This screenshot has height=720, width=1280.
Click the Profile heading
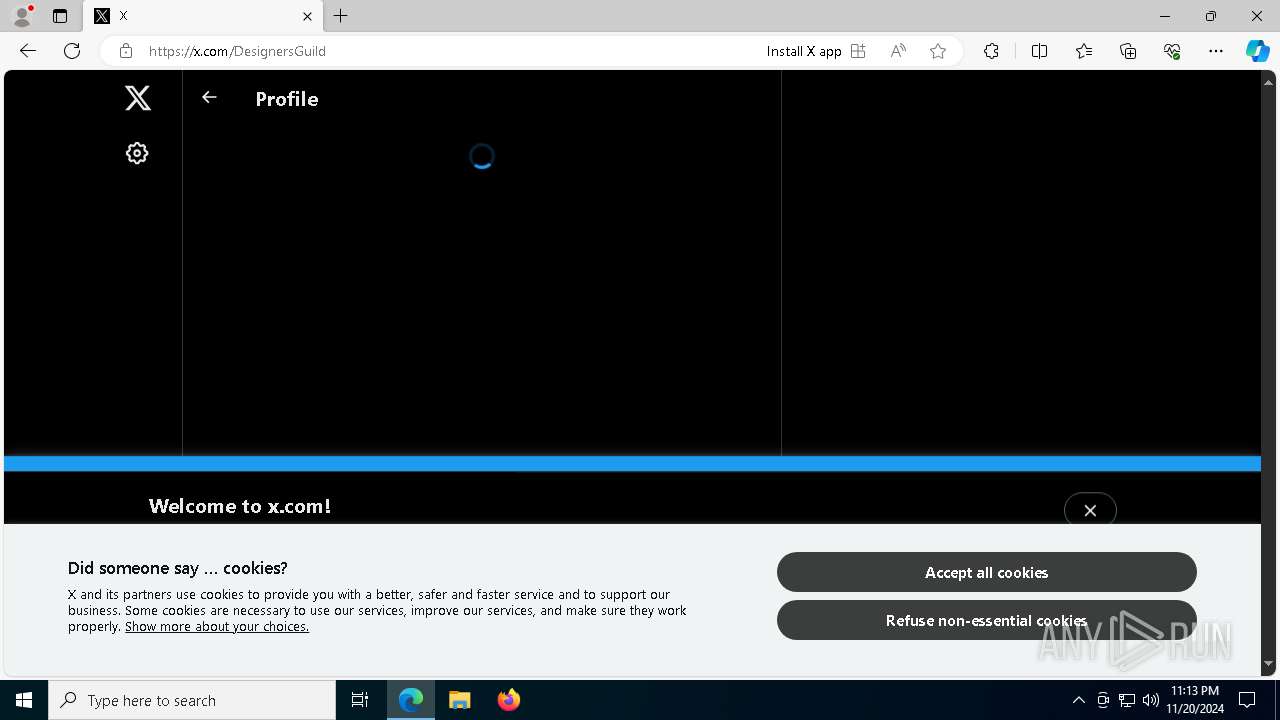click(287, 99)
